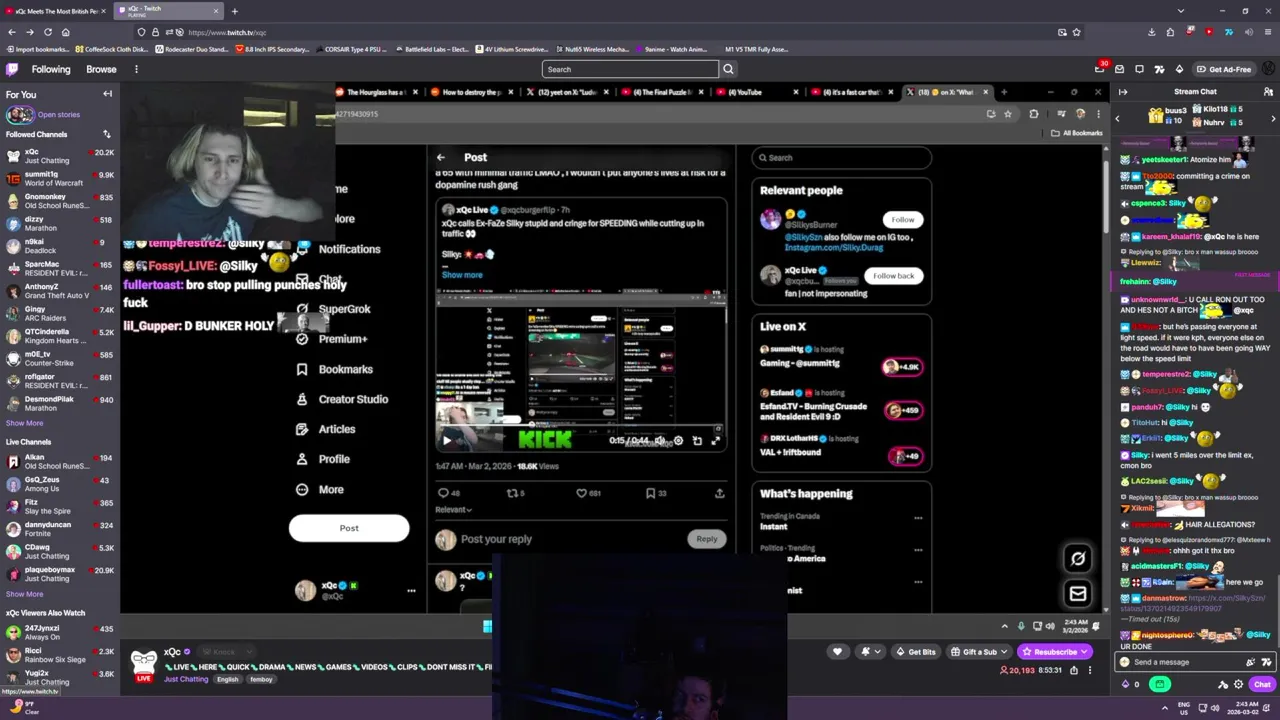
Task: Click the English stream tag
Action: [228, 679]
